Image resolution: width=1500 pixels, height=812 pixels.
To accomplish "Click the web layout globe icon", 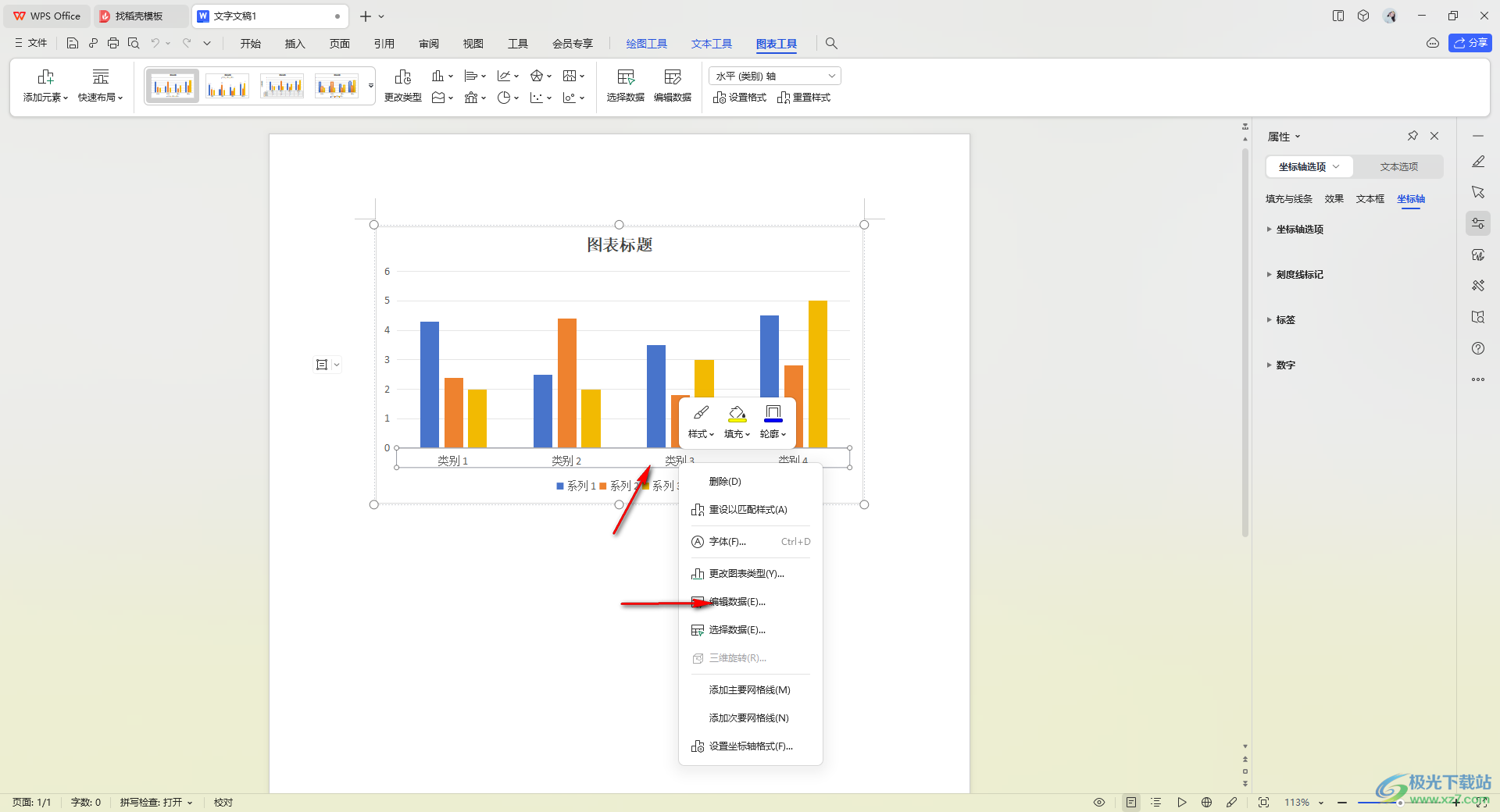I will click(x=1207, y=803).
